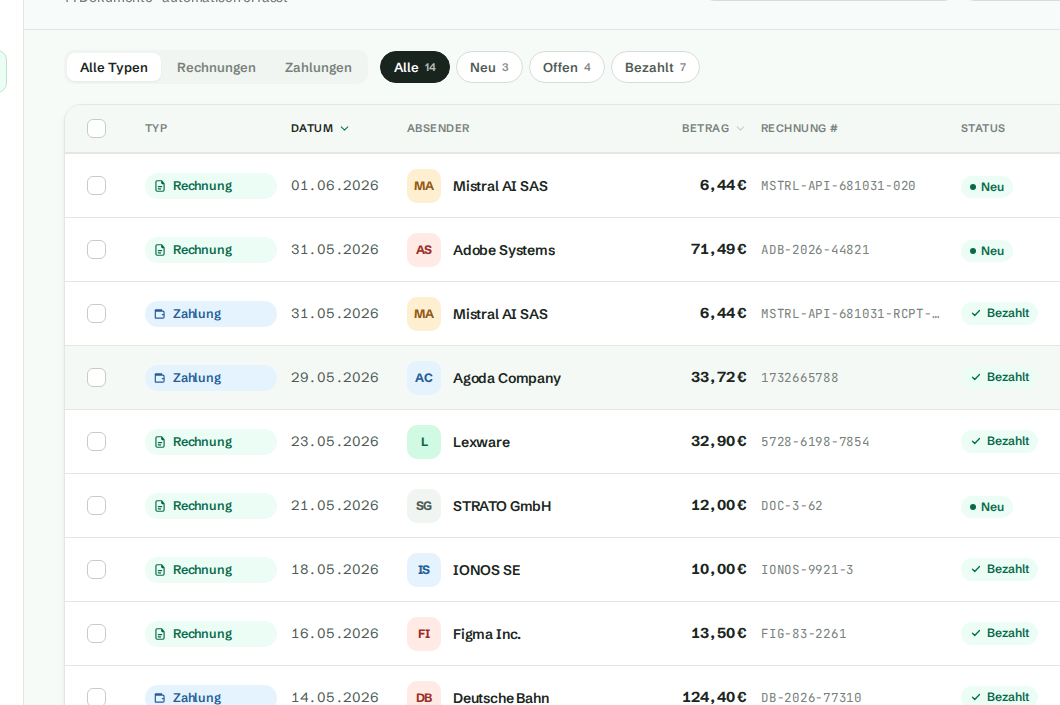
Task: Click the DB avatar for Deutsche Bahn
Action: click(424, 695)
